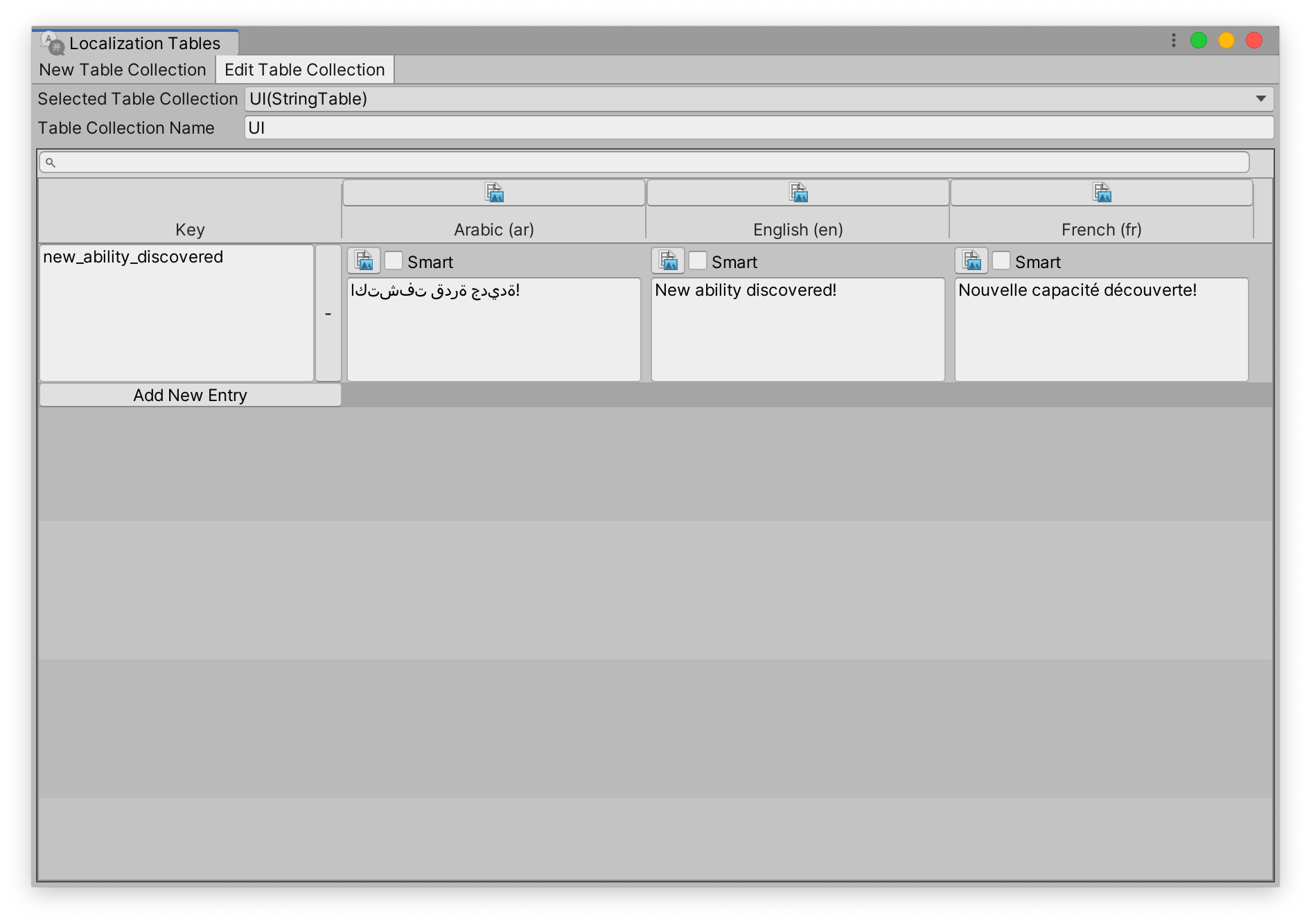Open the English column table properties icon
The image size is (1311, 924).
(x=798, y=193)
